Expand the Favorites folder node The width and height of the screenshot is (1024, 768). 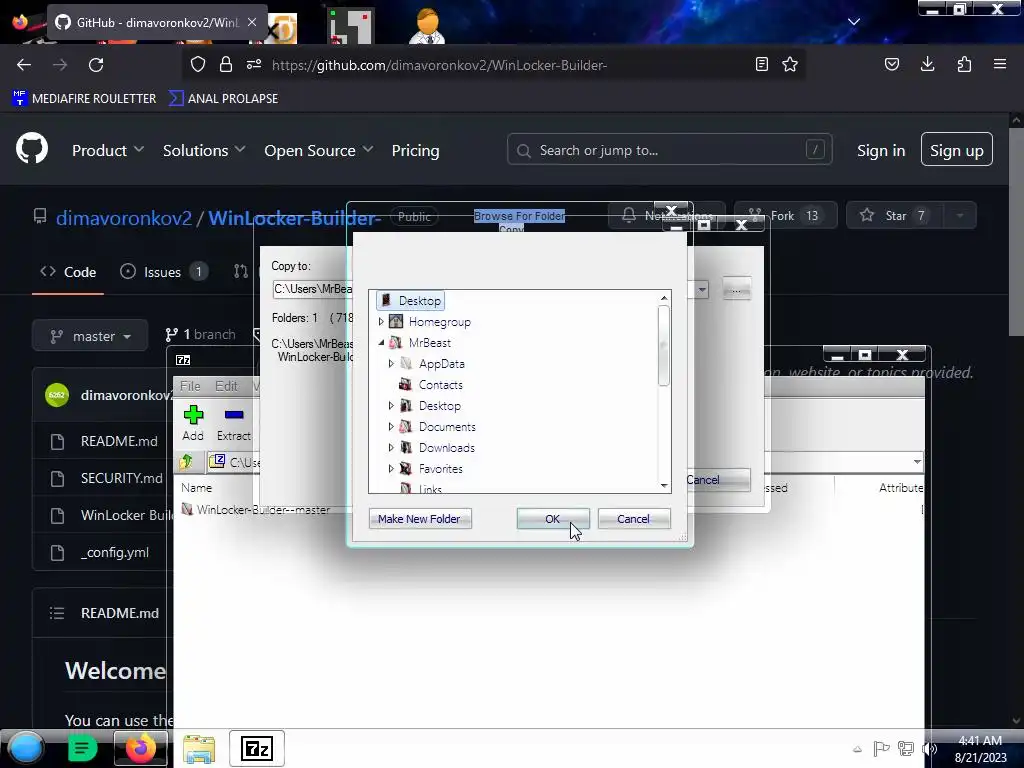(x=391, y=468)
